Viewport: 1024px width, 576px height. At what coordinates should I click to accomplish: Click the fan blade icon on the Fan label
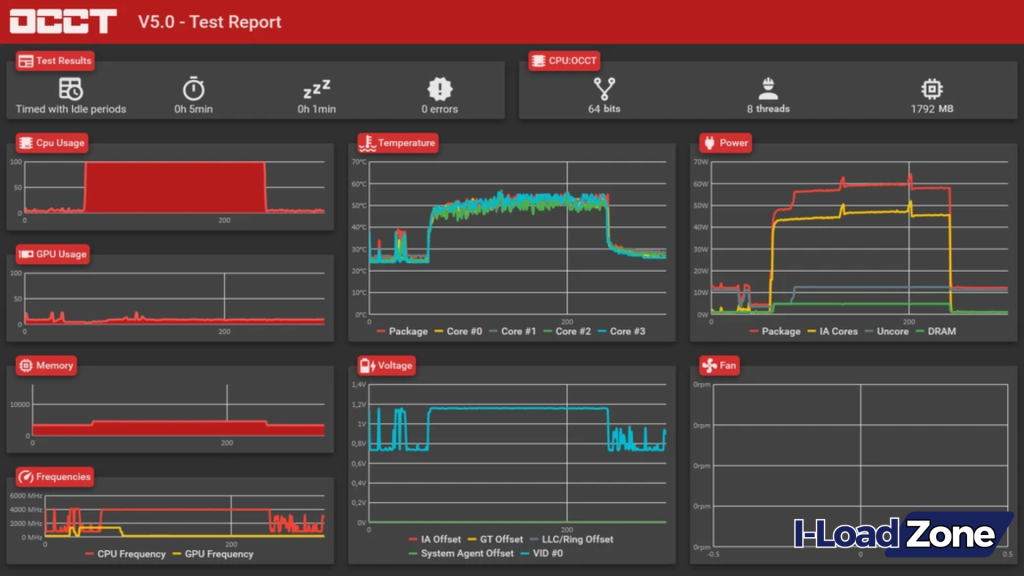[x=709, y=366]
